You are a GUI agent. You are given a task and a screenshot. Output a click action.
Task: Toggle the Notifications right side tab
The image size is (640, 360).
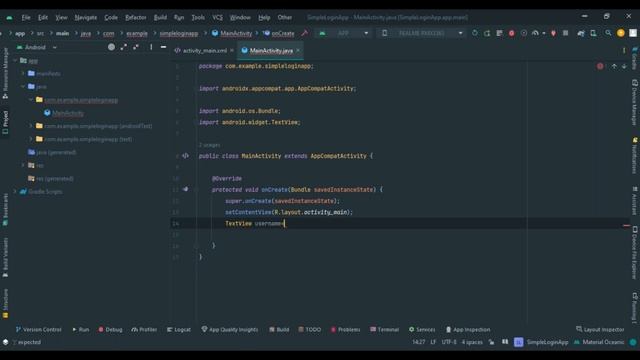(x=634, y=155)
